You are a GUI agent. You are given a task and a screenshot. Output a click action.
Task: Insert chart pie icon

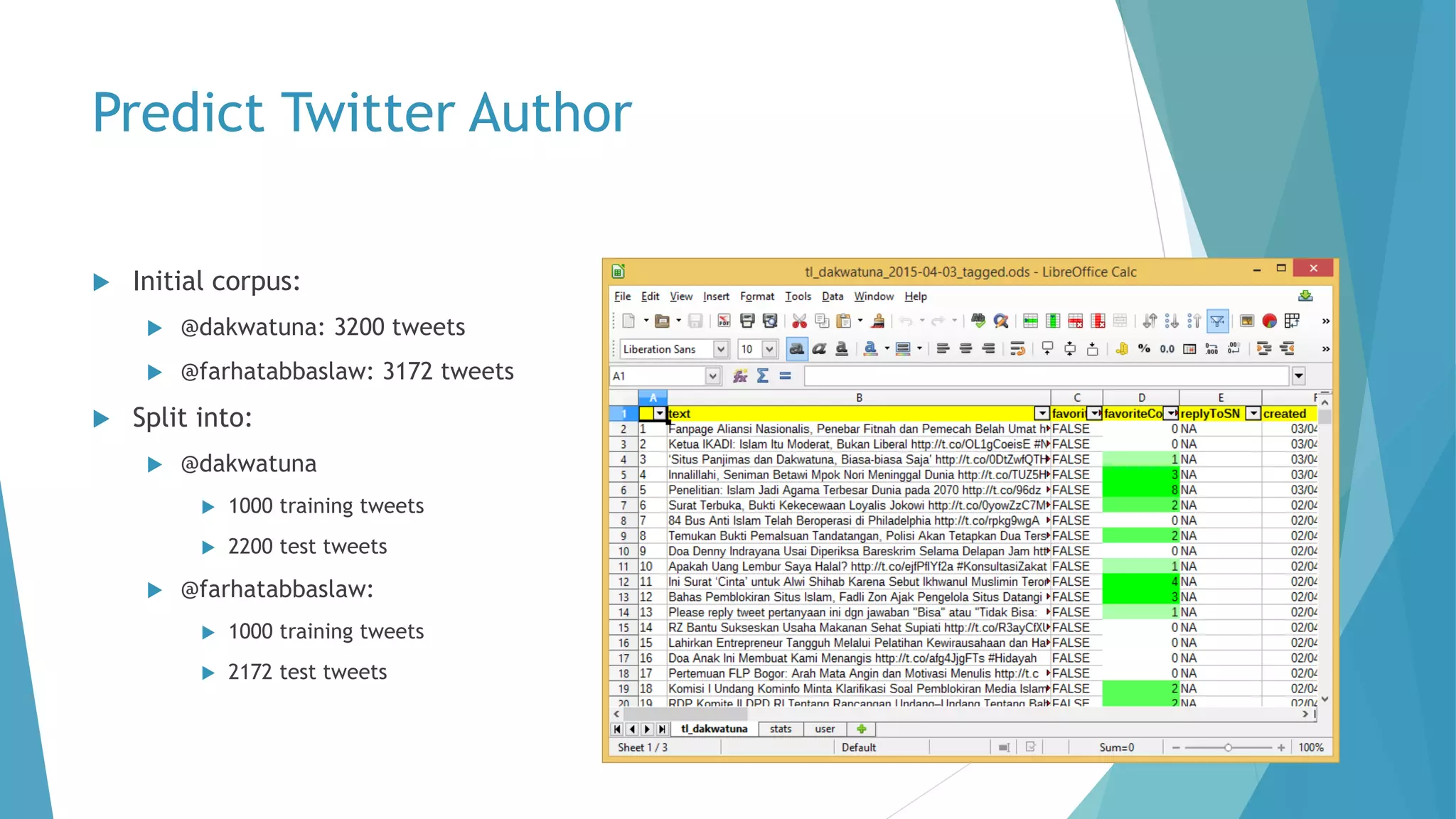1269,321
